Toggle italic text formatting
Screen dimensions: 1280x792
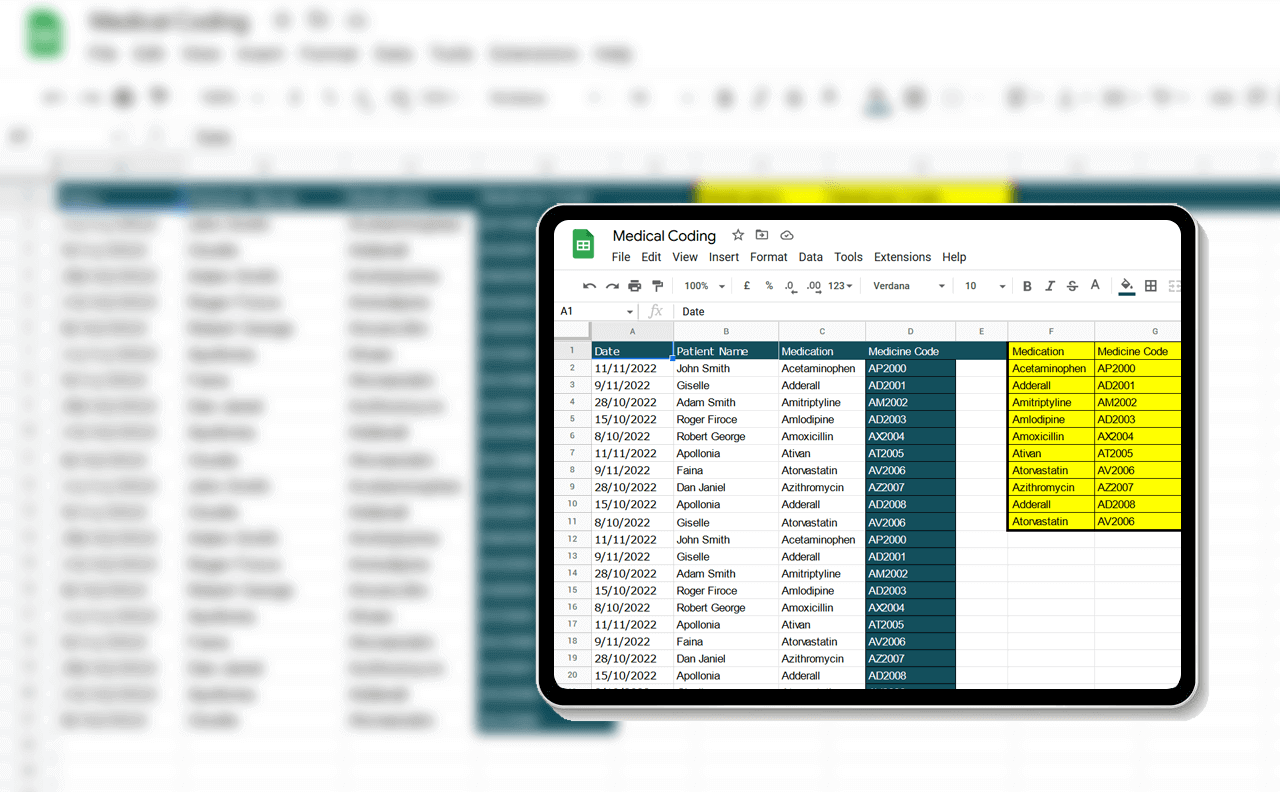click(1049, 286)
